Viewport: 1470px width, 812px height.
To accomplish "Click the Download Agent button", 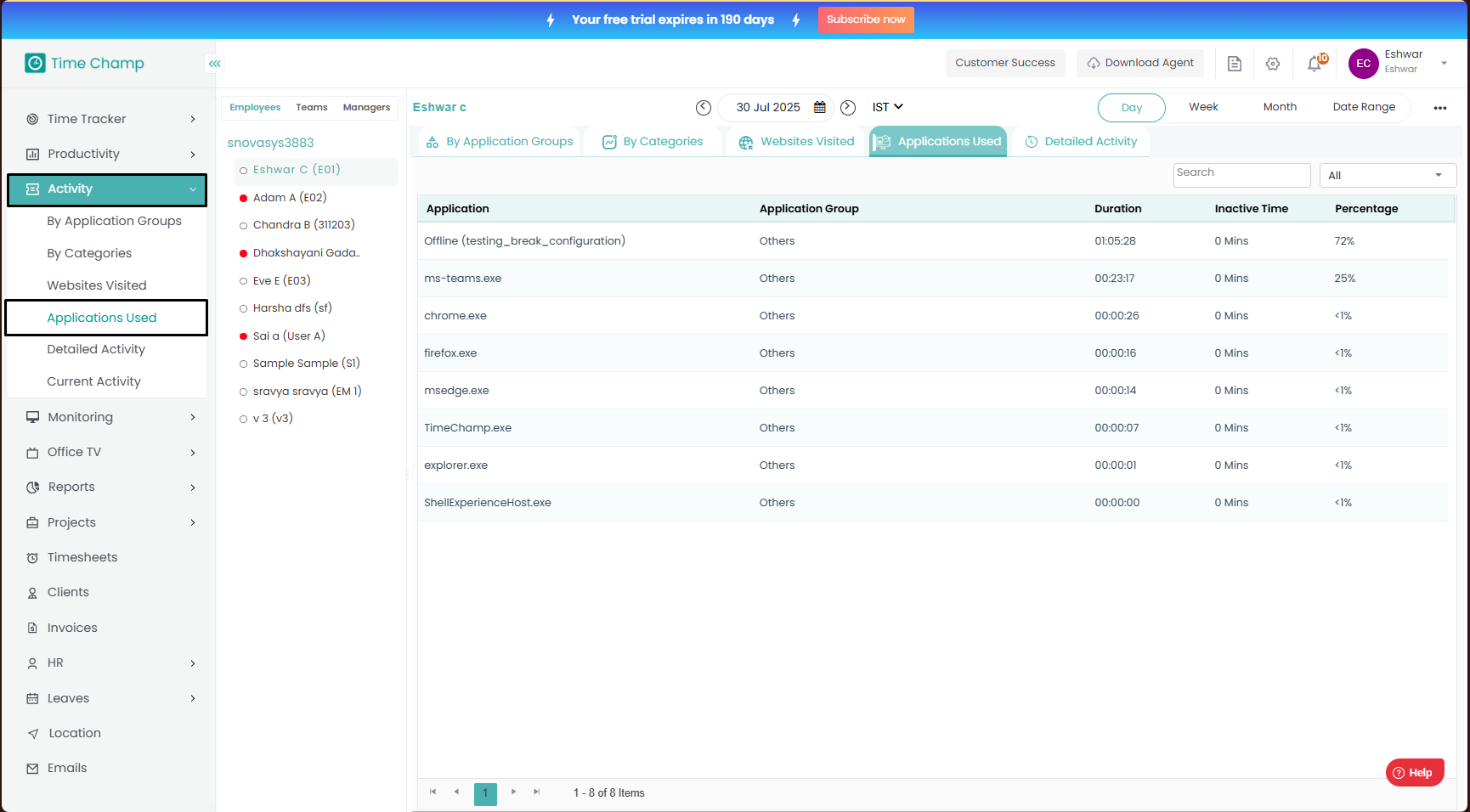I will point(1139,63).
